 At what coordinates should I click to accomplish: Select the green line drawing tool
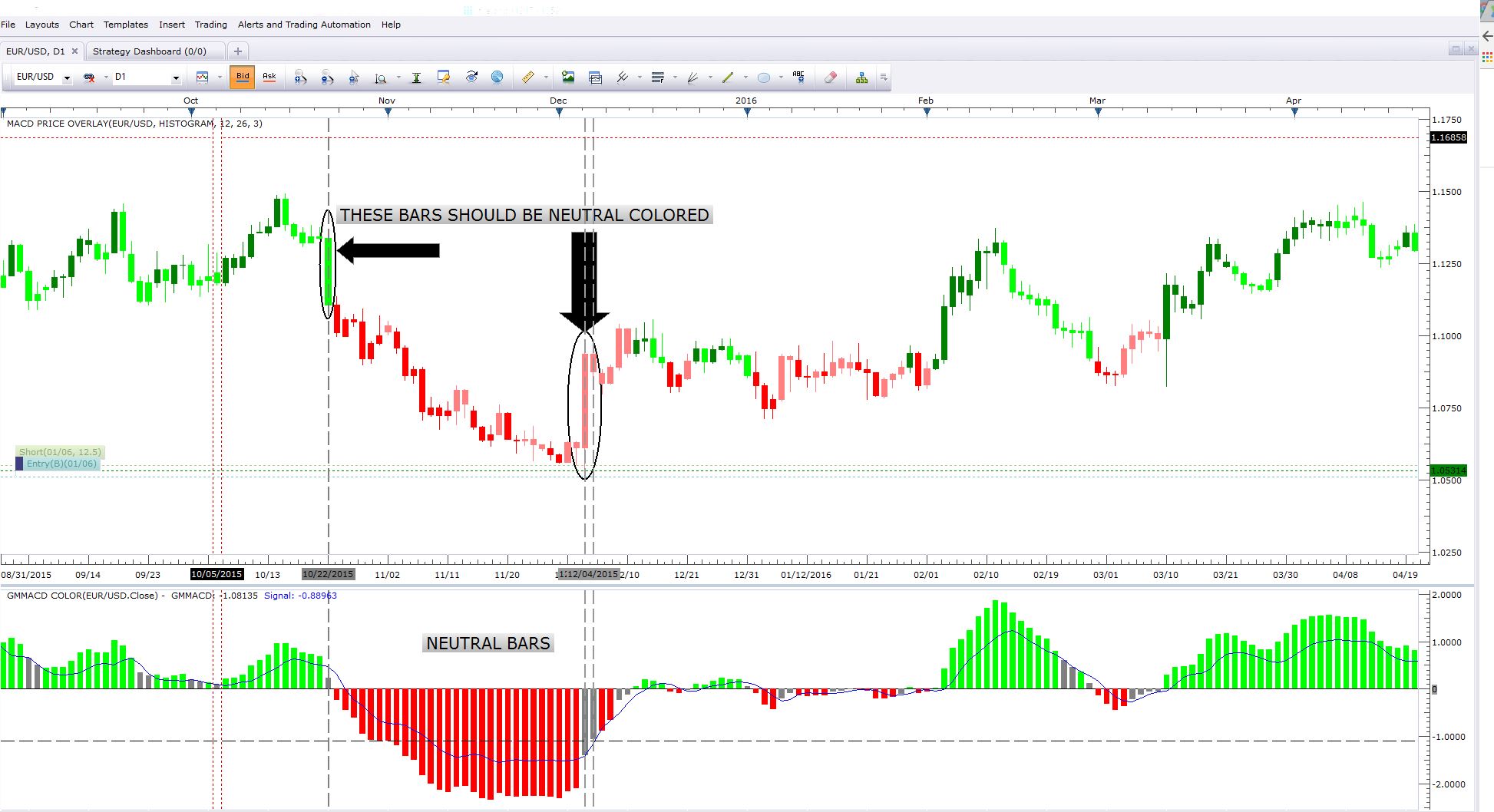click(728, 77)
